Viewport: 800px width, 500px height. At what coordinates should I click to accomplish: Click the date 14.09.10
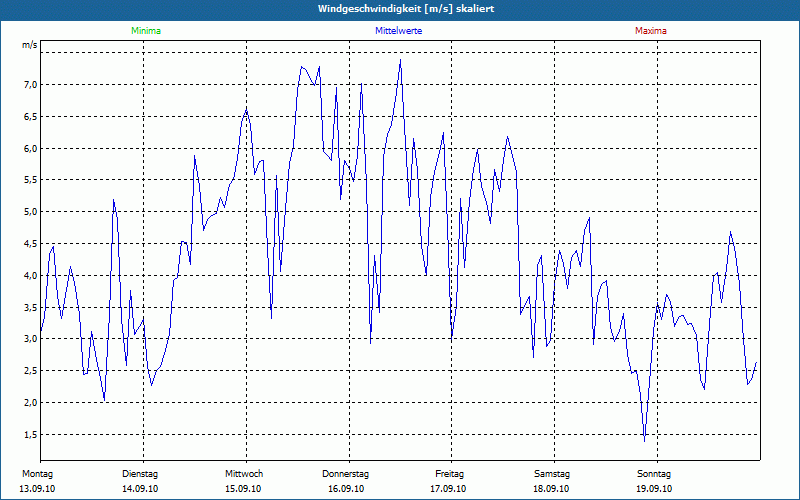[140, 489]
